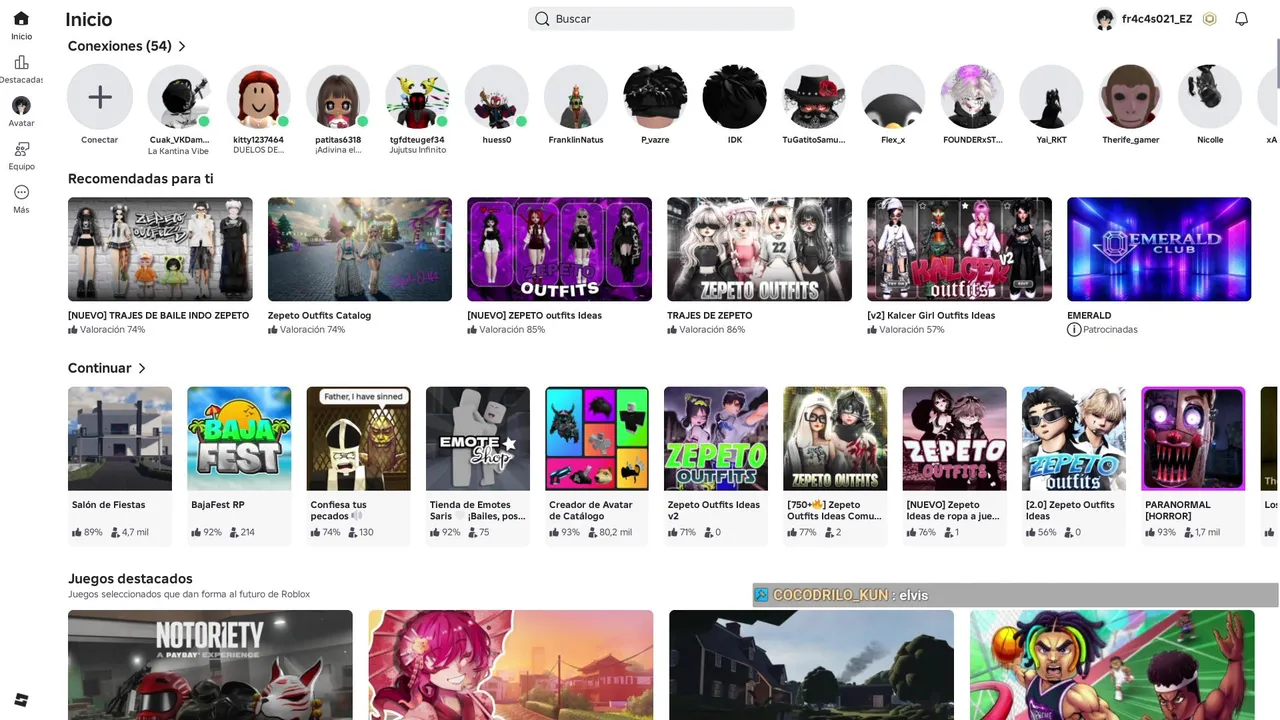
Task: Open Zepeto Outfits Catalog thumbnail
Action: 360,249
